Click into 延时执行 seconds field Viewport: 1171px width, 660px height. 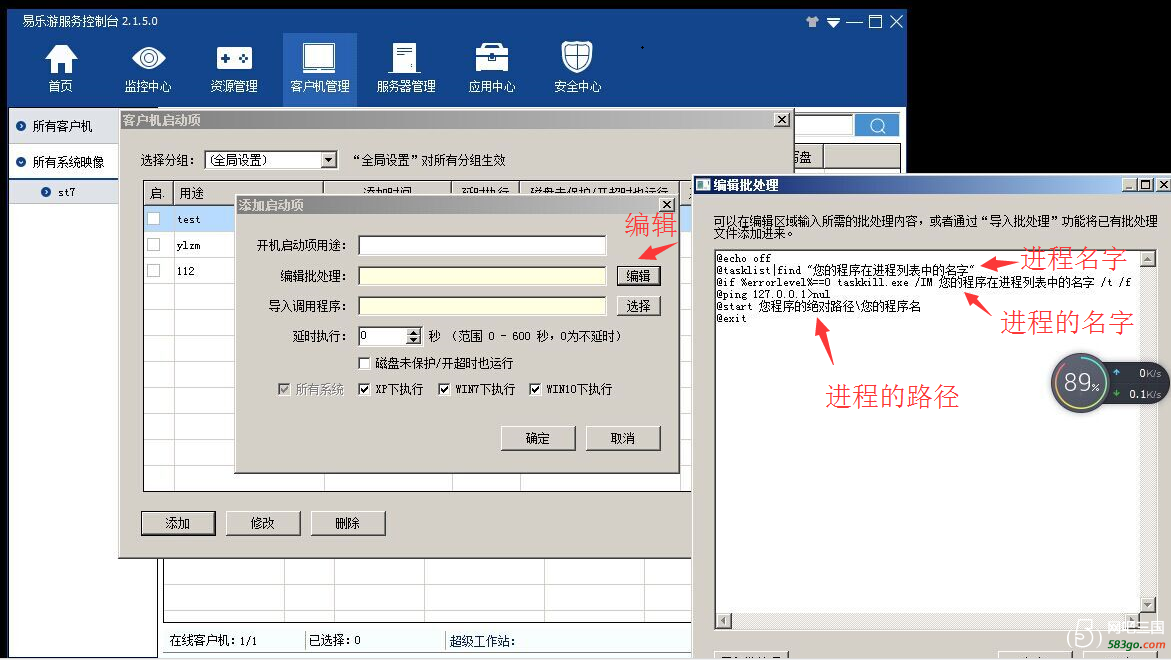pyautogui.click(x=382, y=336)
